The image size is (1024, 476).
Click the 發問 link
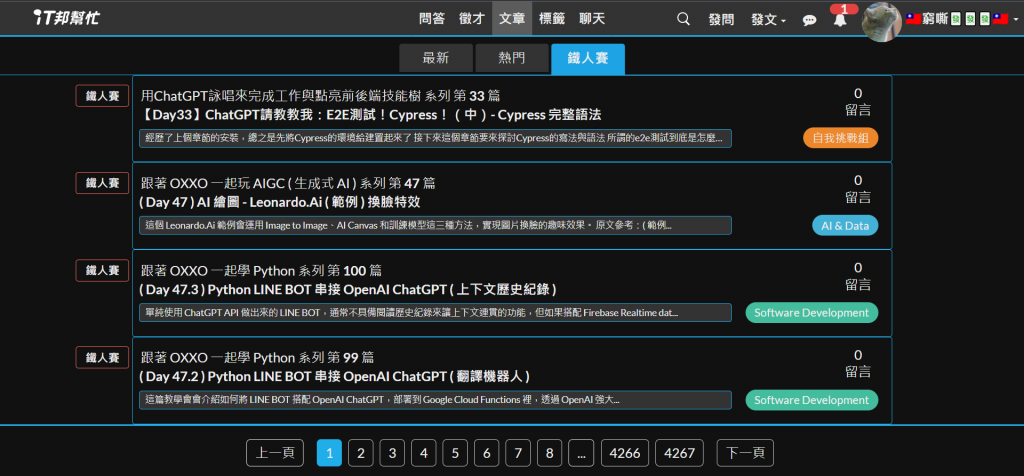click(x=721, y=20)
